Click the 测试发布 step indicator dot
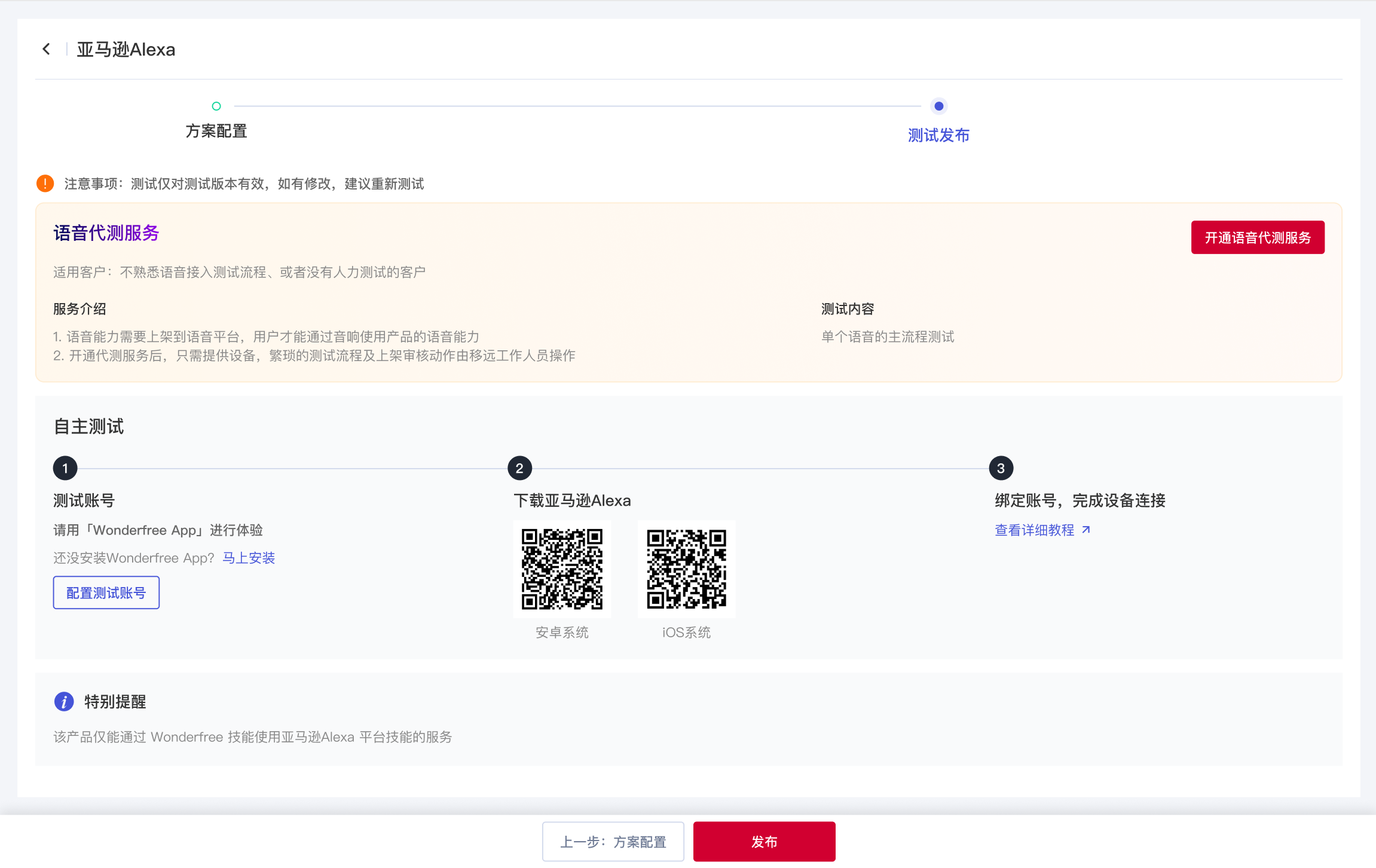The image size is (1376, 868). coord(938,106)
